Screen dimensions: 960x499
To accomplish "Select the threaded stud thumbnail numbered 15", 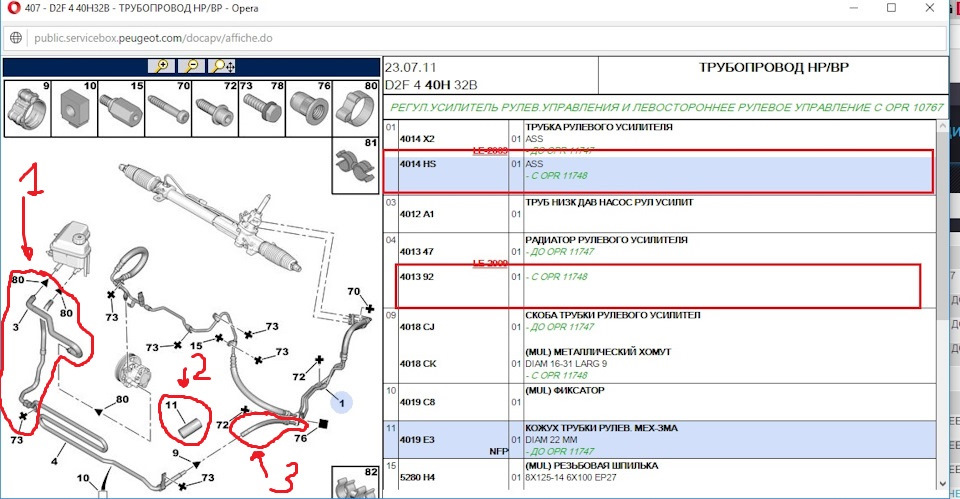I will [x=121, y=110].
